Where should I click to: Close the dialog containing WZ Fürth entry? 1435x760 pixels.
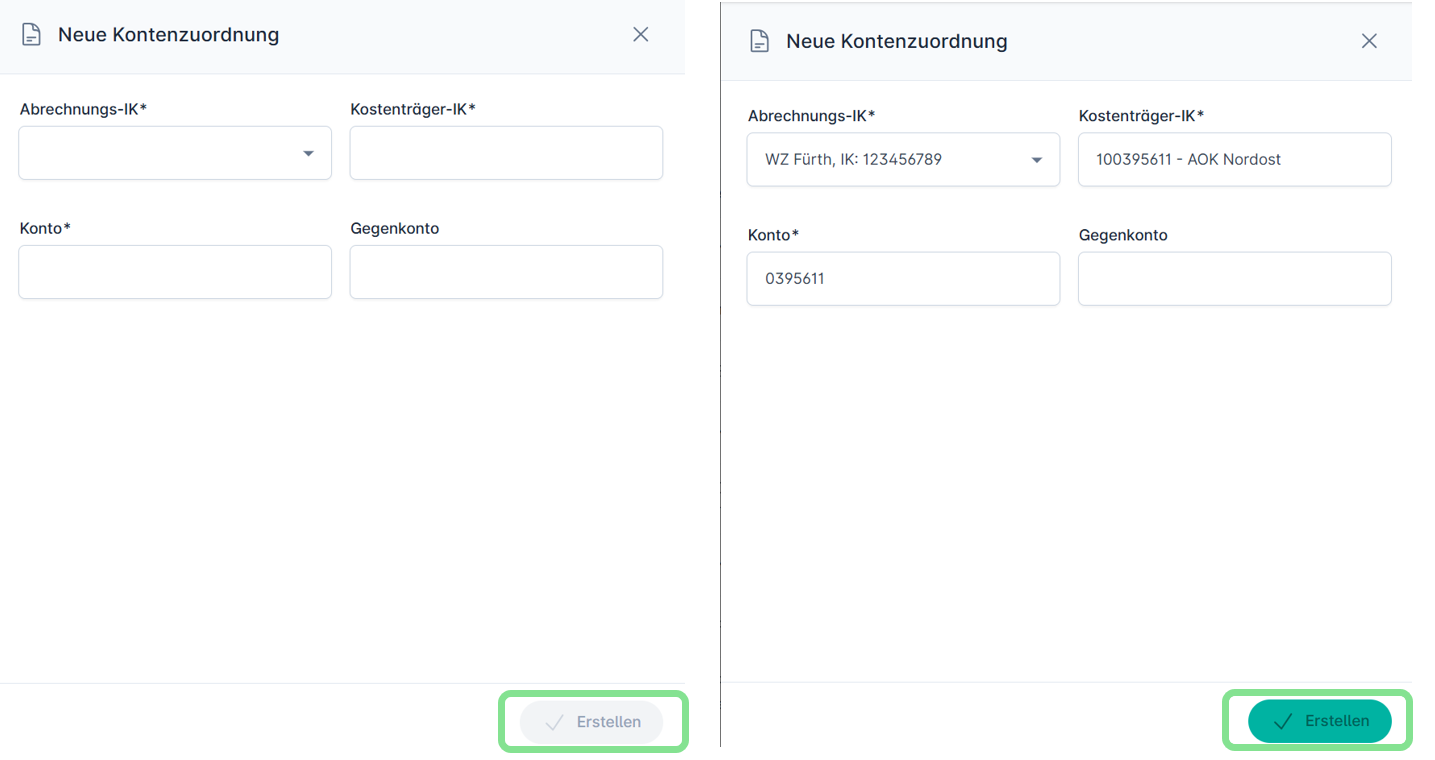pos(1369,41)
